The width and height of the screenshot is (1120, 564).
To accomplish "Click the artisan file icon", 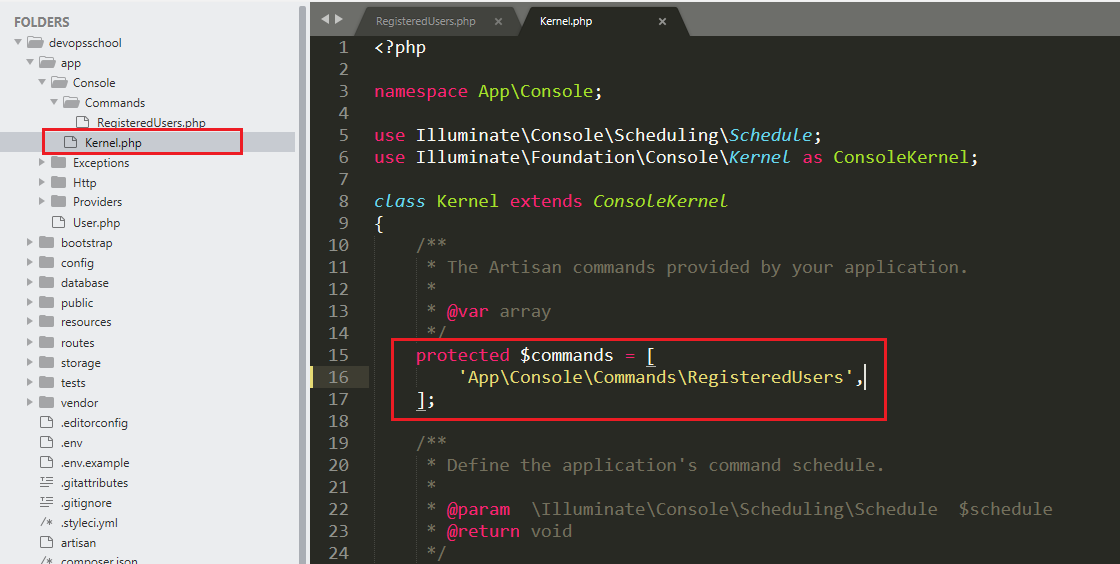I will (46, 543).
